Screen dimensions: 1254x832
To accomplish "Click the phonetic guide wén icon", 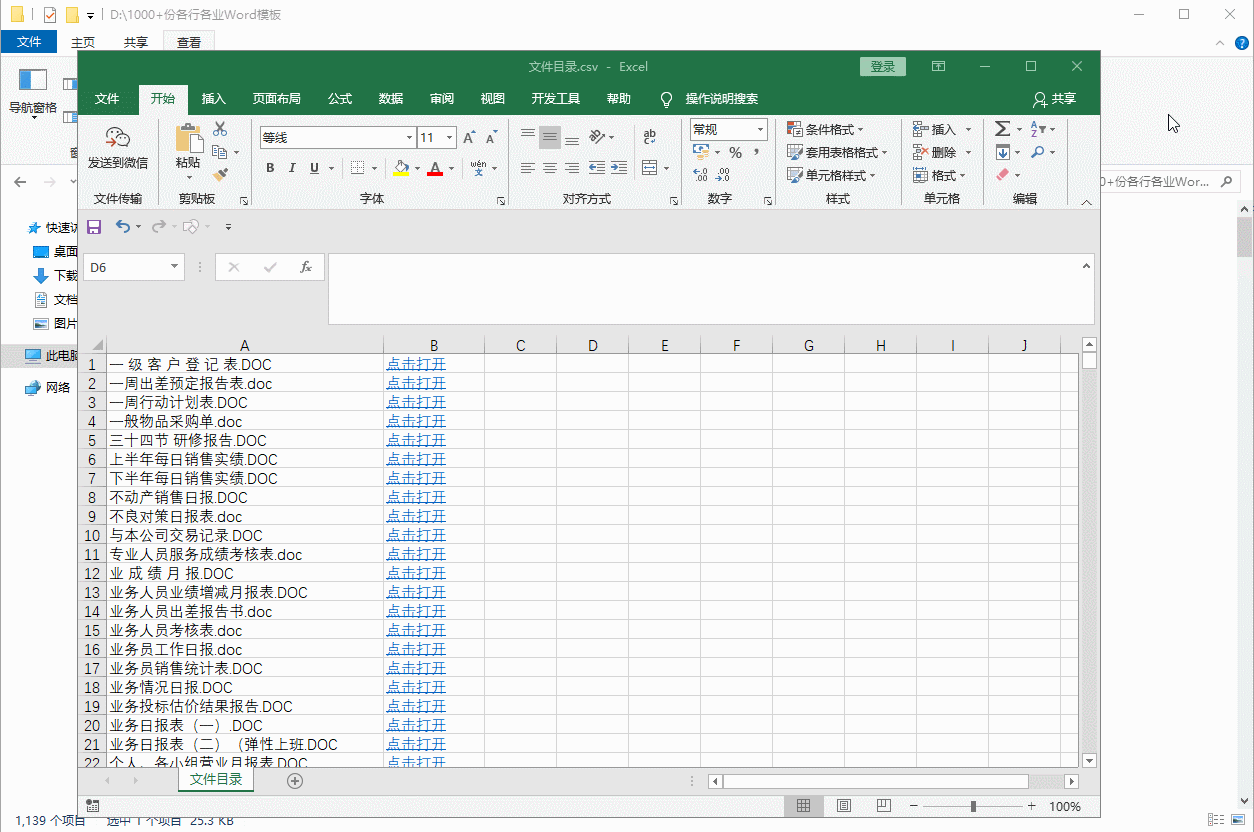I will (479, 168).
